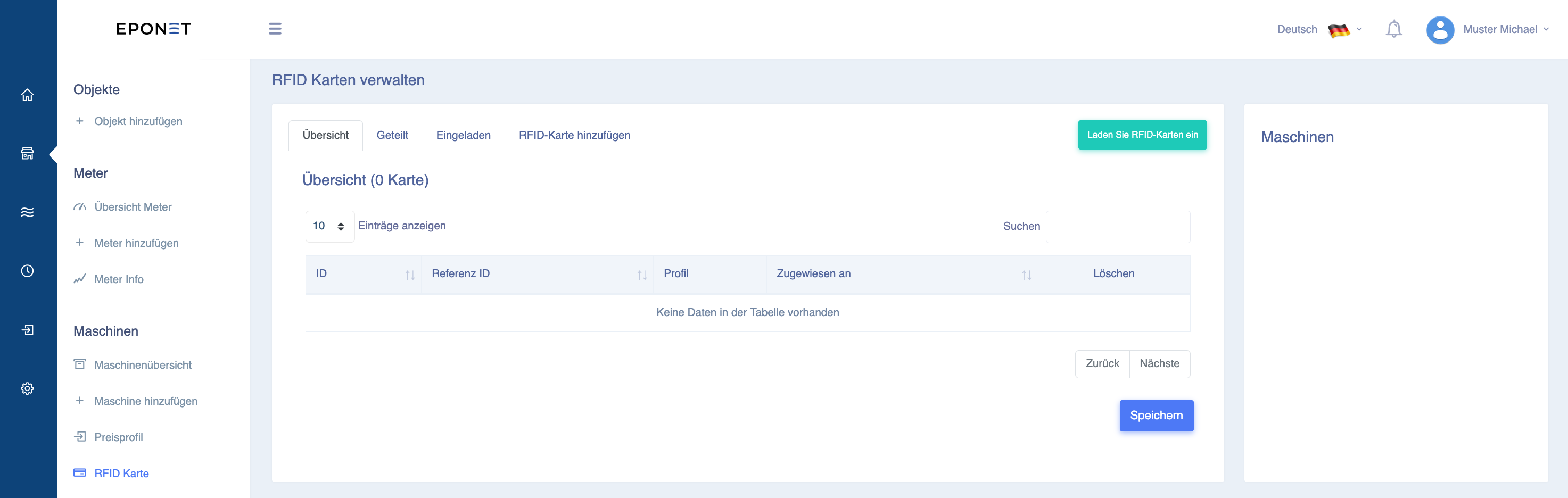This screenshot has width=1568, height=498.
Task: Click the card icon beside RFID Karte
Action: (80, 472)
